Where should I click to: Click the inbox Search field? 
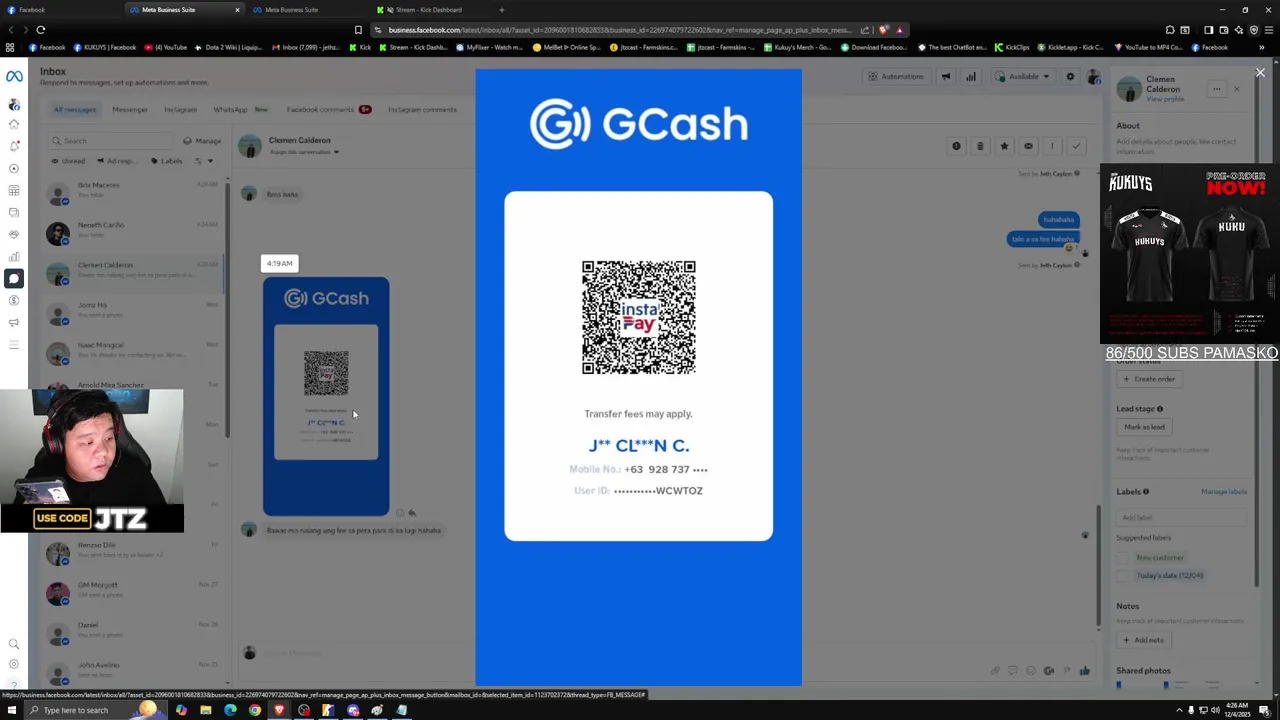point(110,141)
